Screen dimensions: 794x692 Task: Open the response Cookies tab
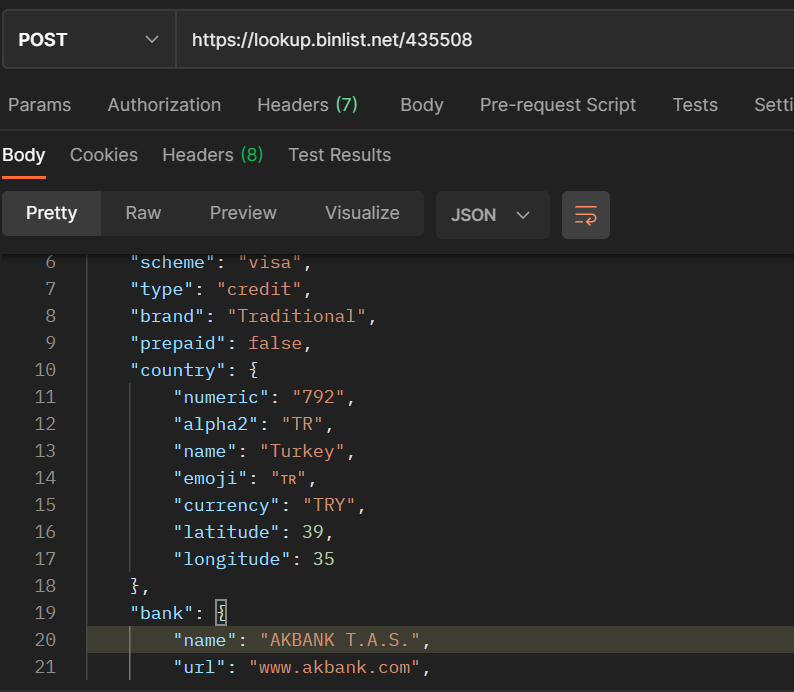(104, 155)
